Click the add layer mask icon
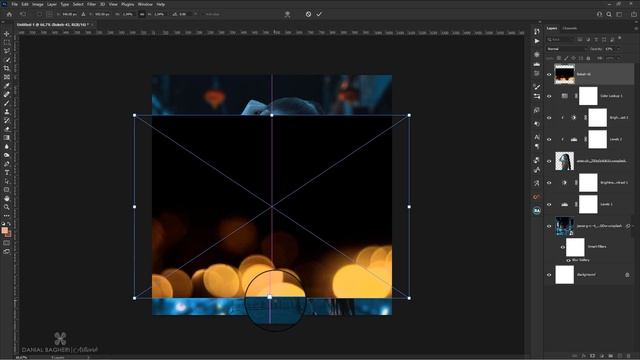The height and width of the screenshot is (360, 640). pyautogui.click(x=593, y=356)
